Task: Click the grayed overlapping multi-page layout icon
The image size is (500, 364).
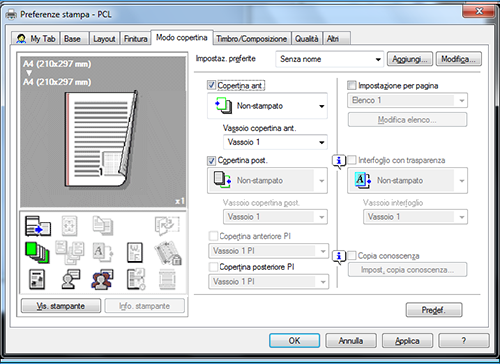Action: pyautogui.click(x=70, y=252)
